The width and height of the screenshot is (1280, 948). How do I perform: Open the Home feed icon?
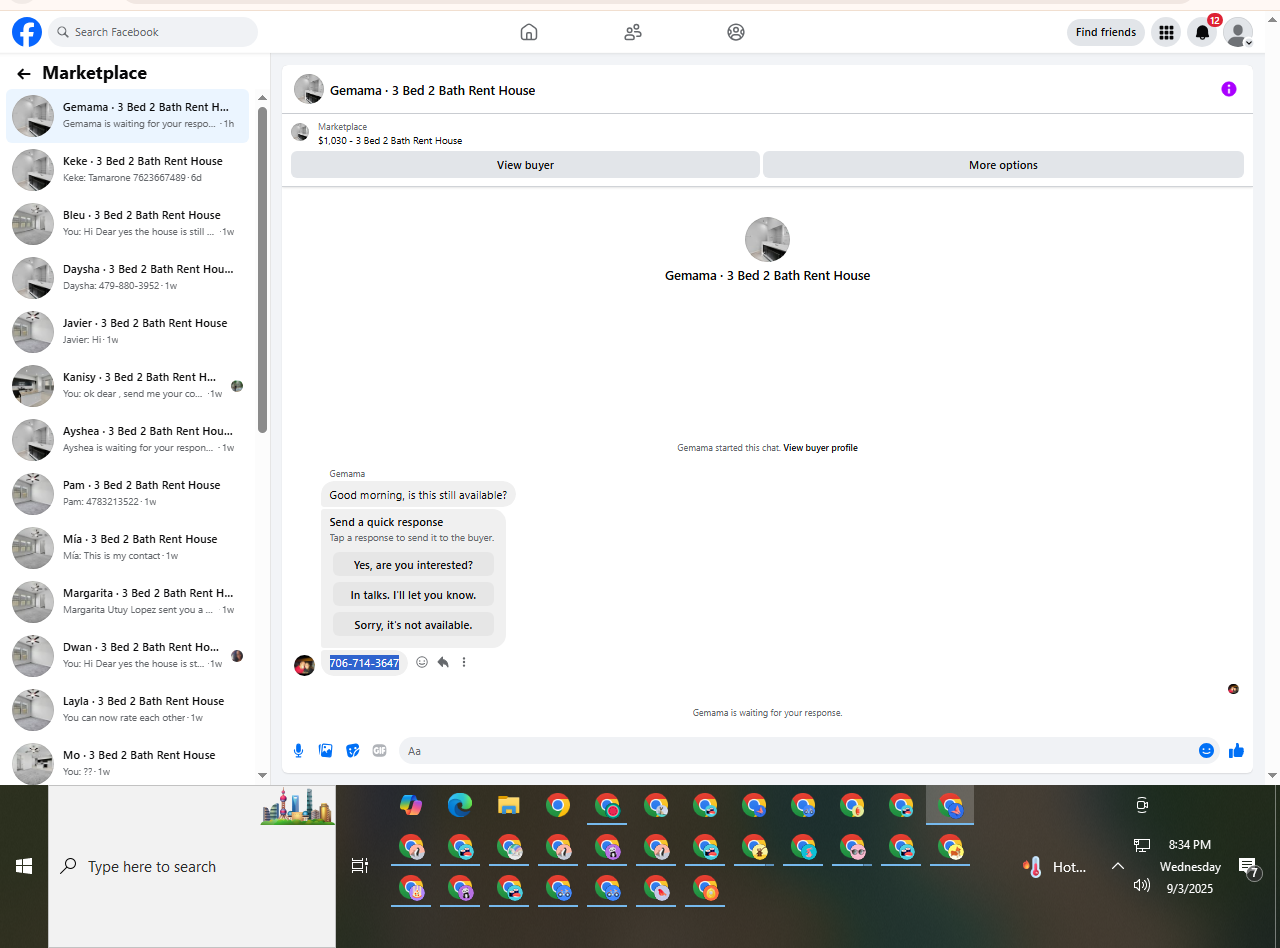529,32
